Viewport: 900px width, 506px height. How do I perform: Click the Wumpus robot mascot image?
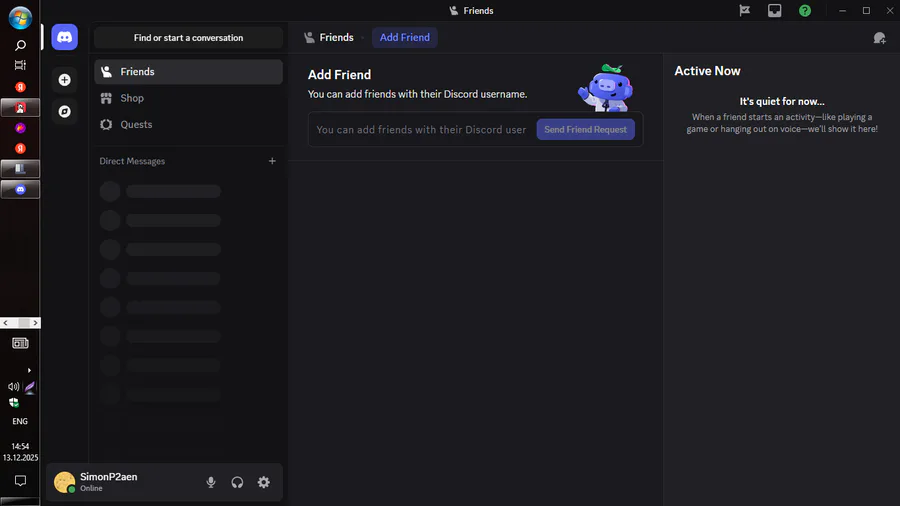point(606,88)
